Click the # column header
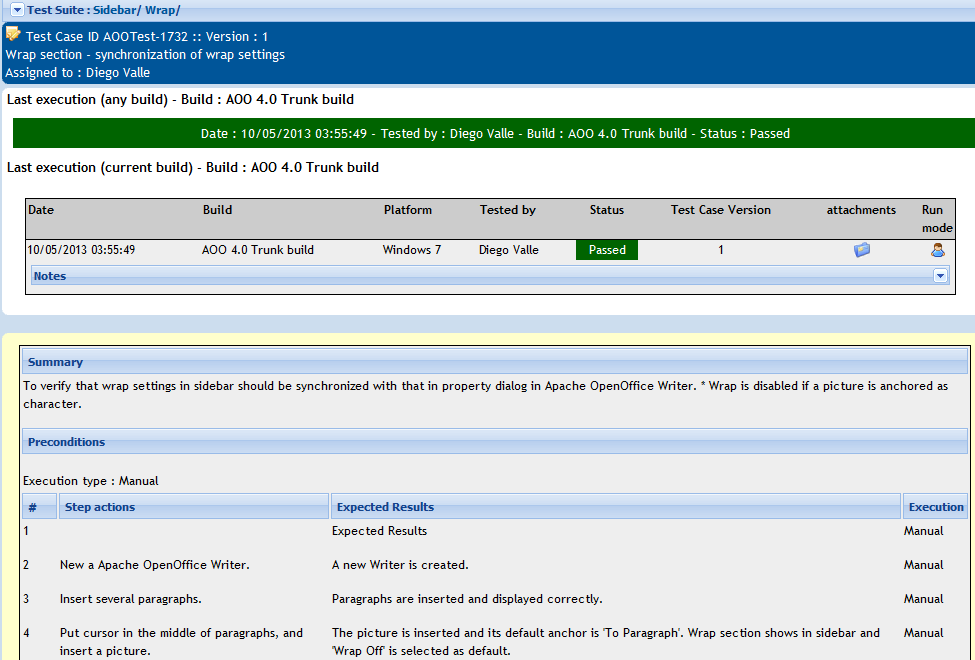The image size is (975, 660). click(x=39, y=506)
